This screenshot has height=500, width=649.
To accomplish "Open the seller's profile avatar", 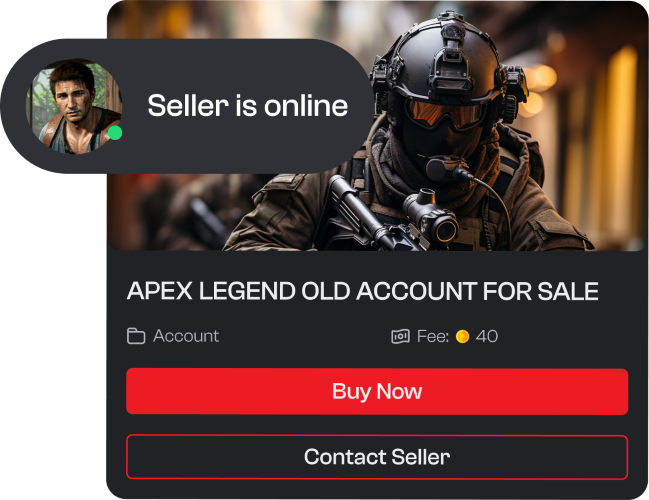I will tap(74, 106).
